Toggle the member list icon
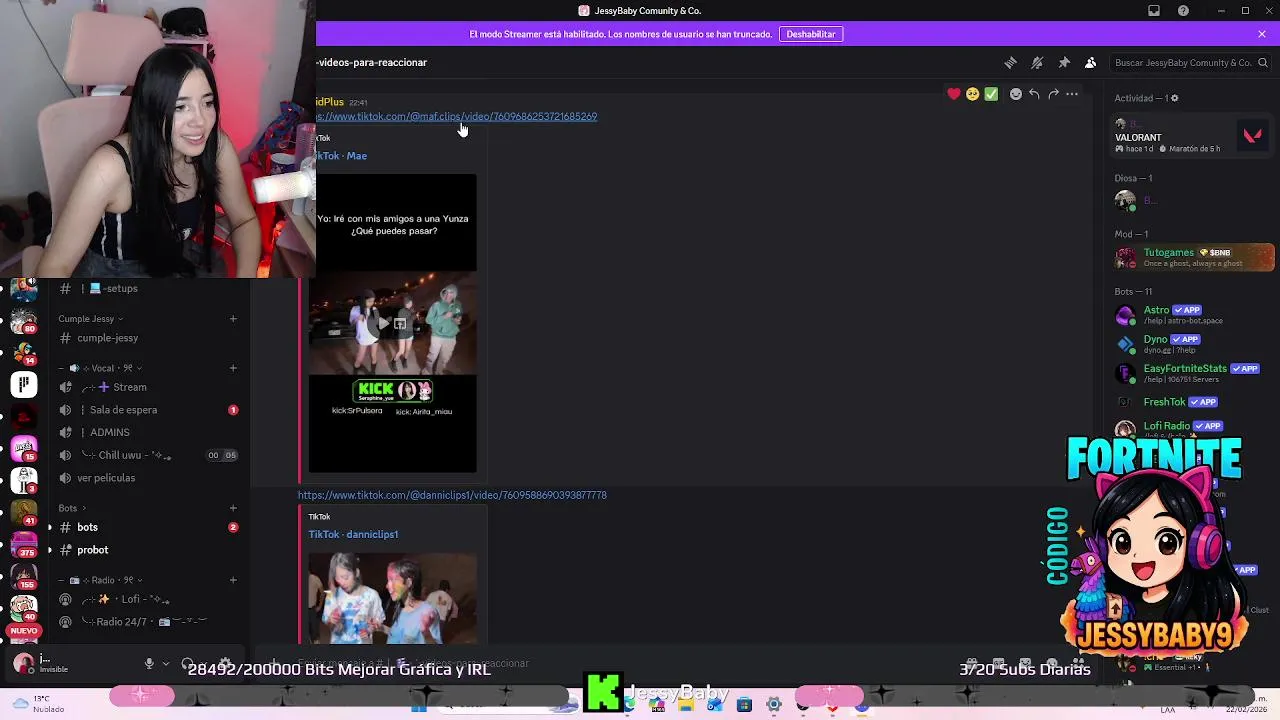 point(1090,62)
